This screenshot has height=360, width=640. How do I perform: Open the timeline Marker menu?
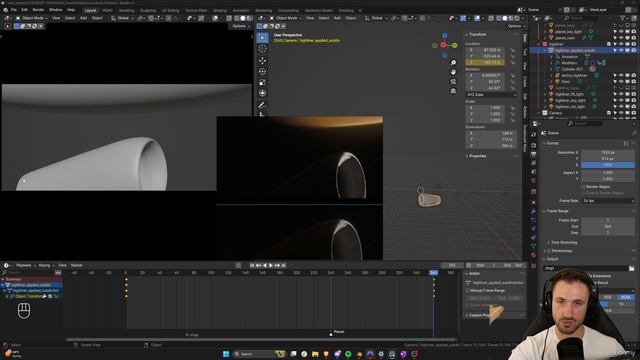[77, 265]
